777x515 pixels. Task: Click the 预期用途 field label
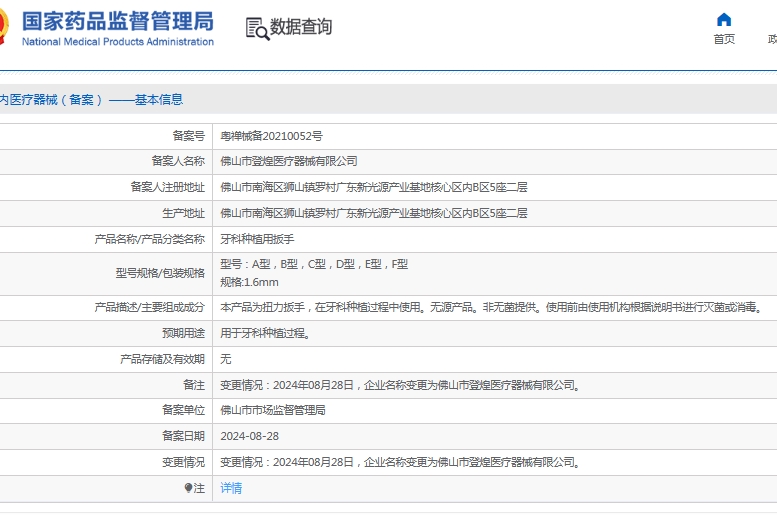(183, 333)
